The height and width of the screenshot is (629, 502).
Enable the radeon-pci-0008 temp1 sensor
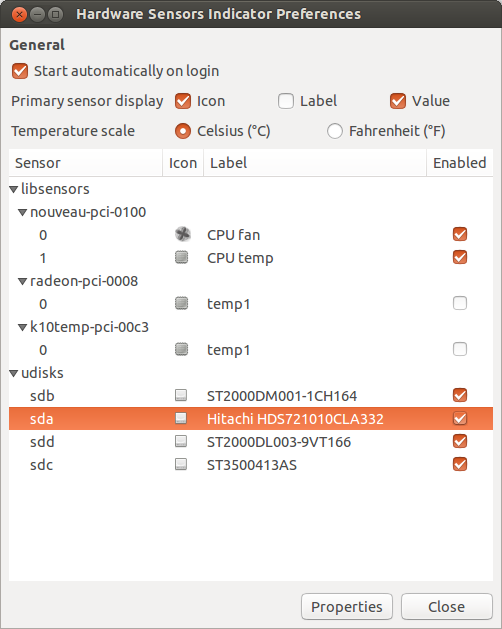click(460, 303)
